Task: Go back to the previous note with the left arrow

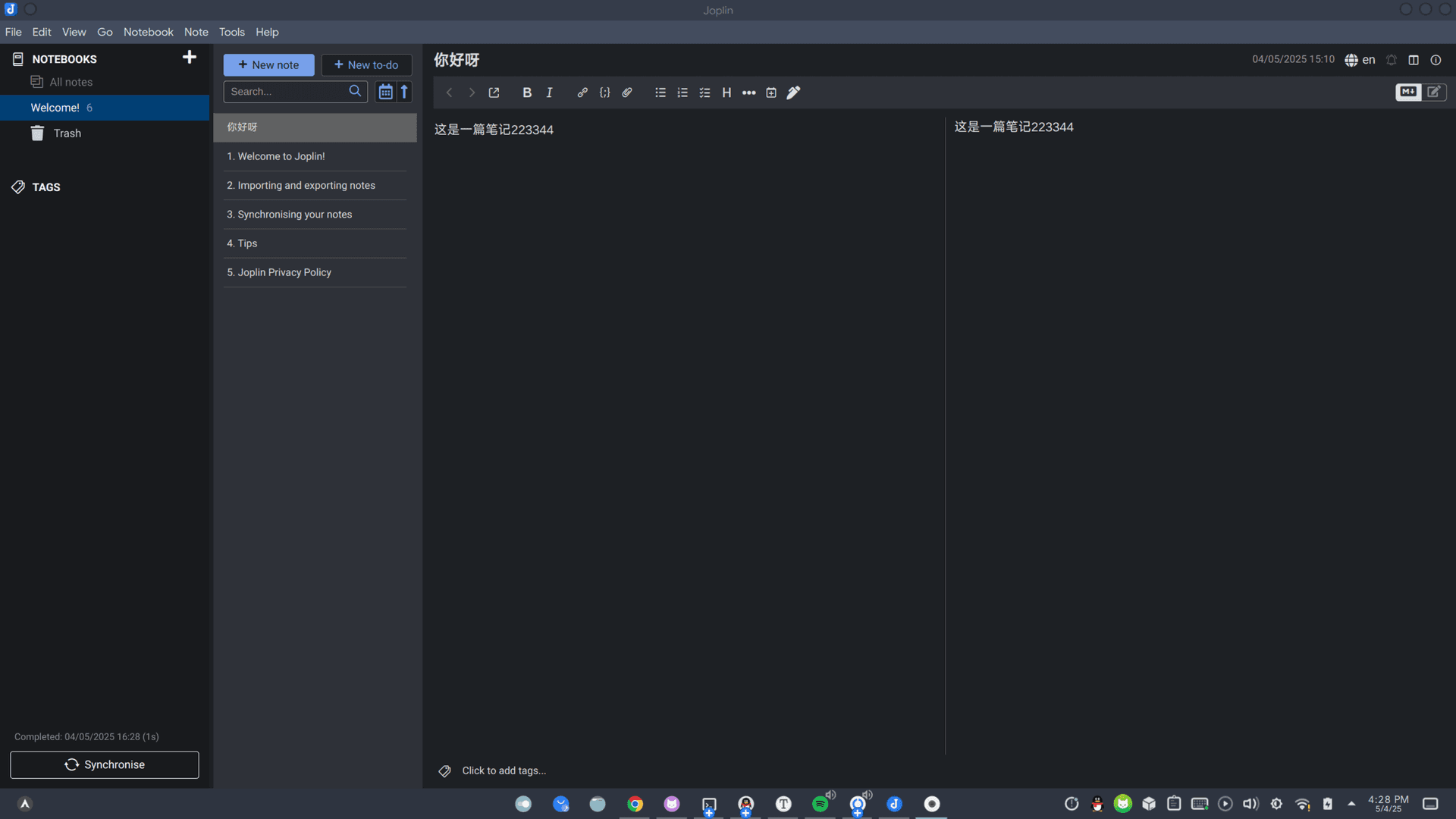Action: (449, 93)
